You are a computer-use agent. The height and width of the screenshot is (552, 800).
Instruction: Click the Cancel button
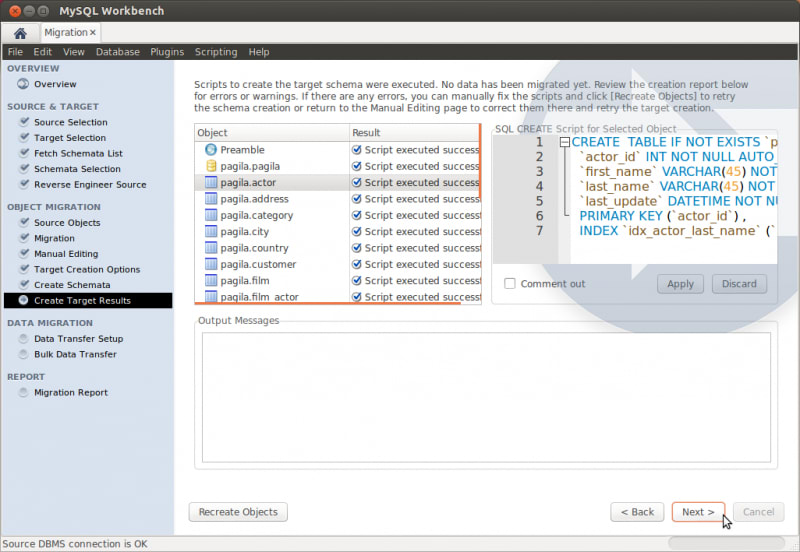[x=758, y=512]
